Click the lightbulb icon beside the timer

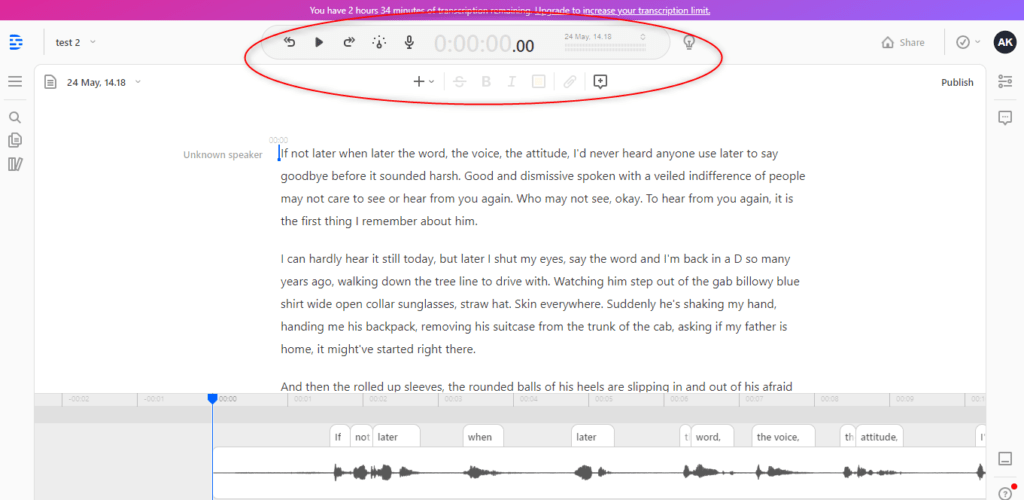[x=689, y=43]
